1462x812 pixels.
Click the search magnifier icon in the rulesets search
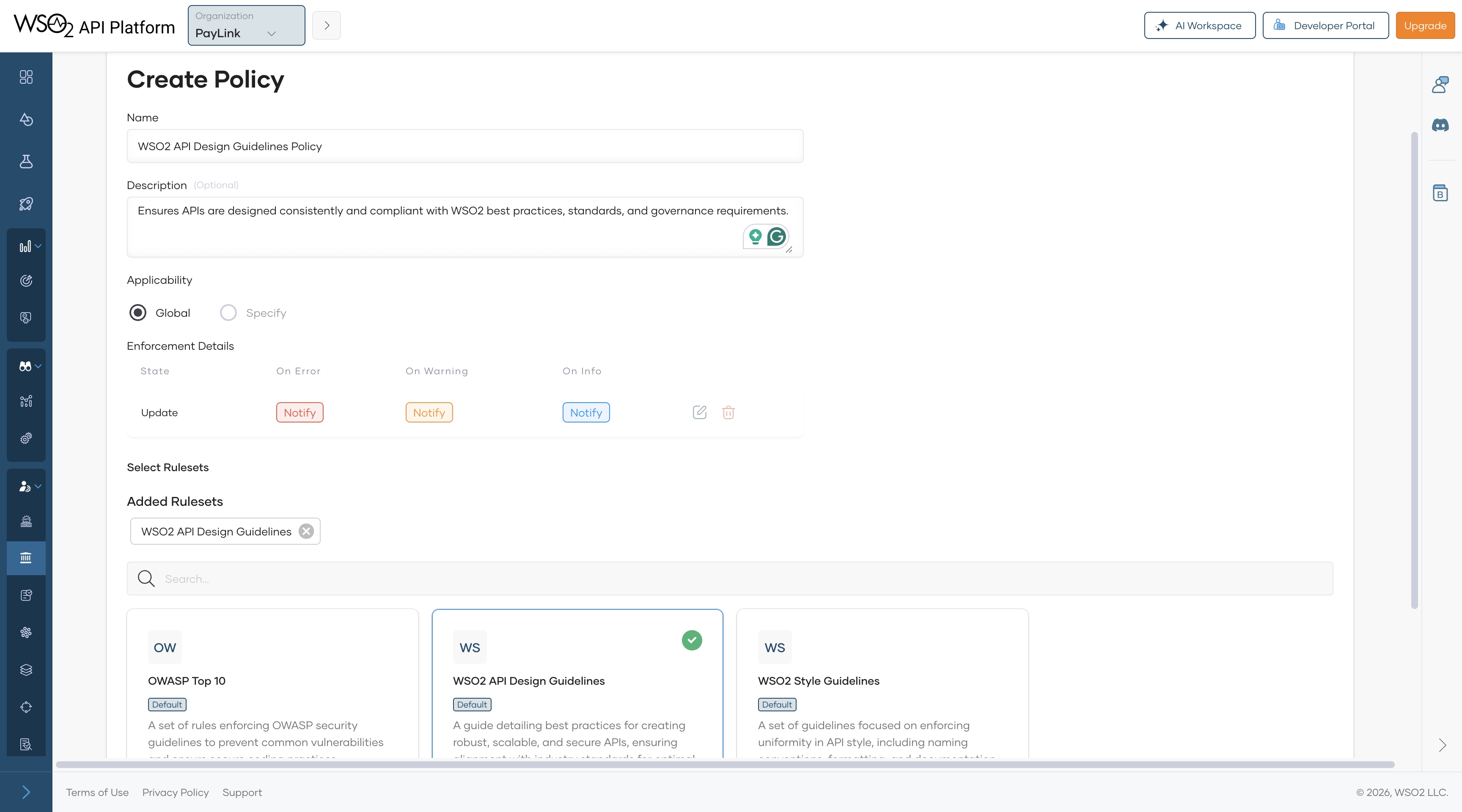pos(146,579)
